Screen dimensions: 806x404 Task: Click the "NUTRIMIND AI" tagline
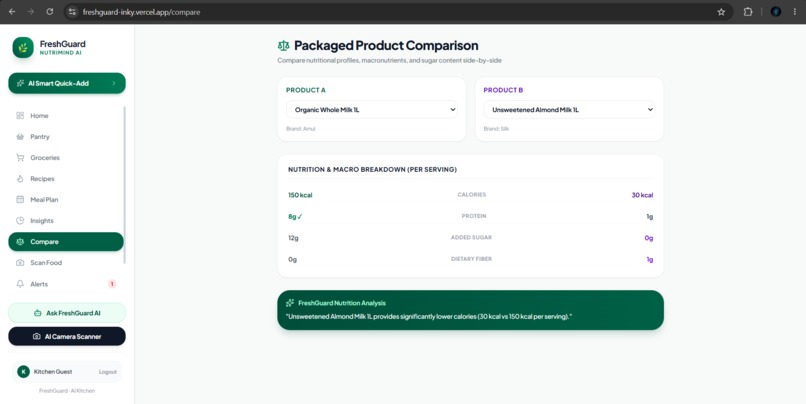click(x=60, y=53)
